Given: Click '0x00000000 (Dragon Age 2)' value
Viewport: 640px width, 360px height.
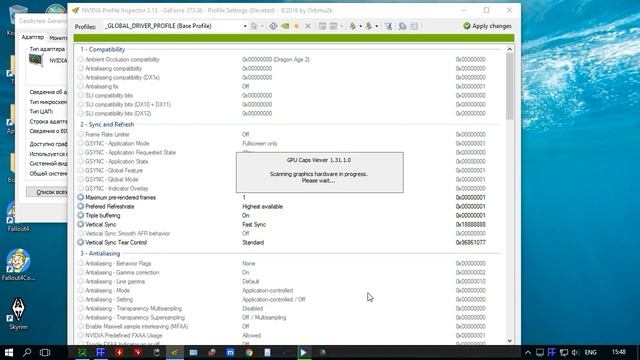Looking at the screenshot, I should (276, 60).
